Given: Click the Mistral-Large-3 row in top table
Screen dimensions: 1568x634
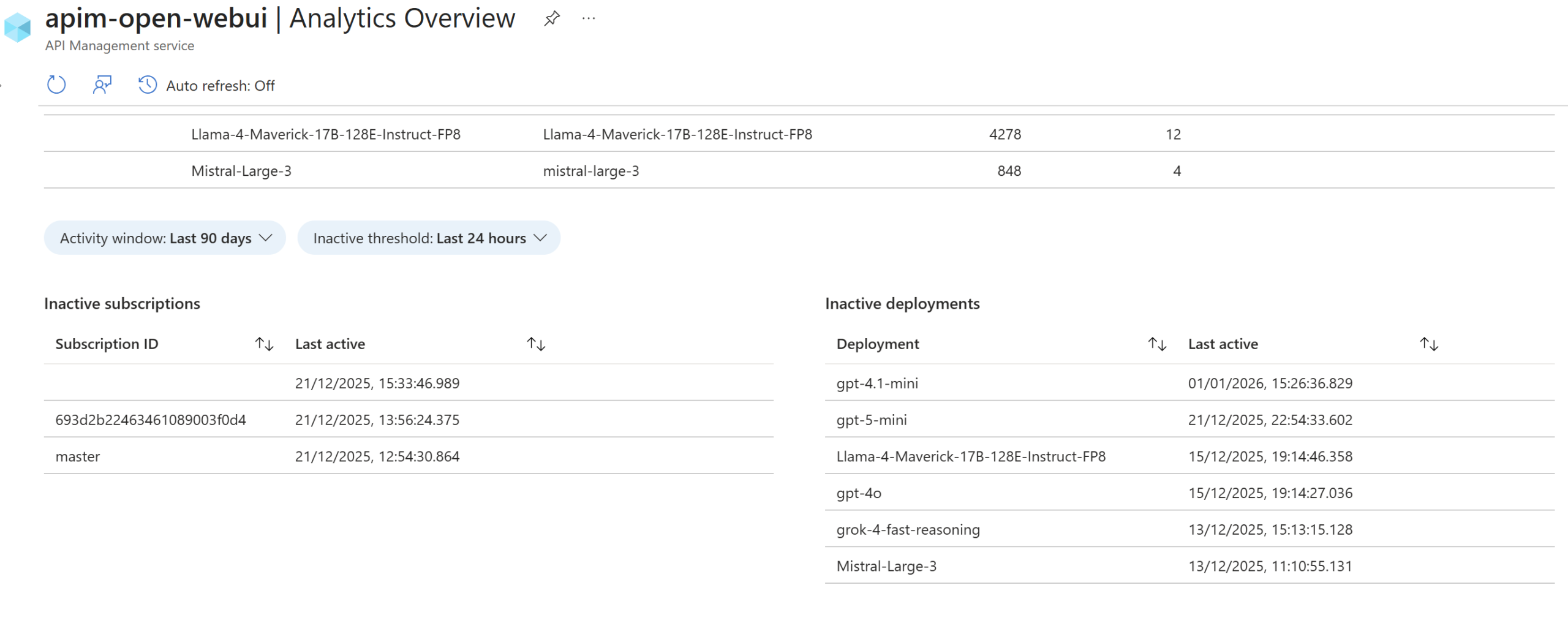Looking at the screenshot, I should click(241, 171).
